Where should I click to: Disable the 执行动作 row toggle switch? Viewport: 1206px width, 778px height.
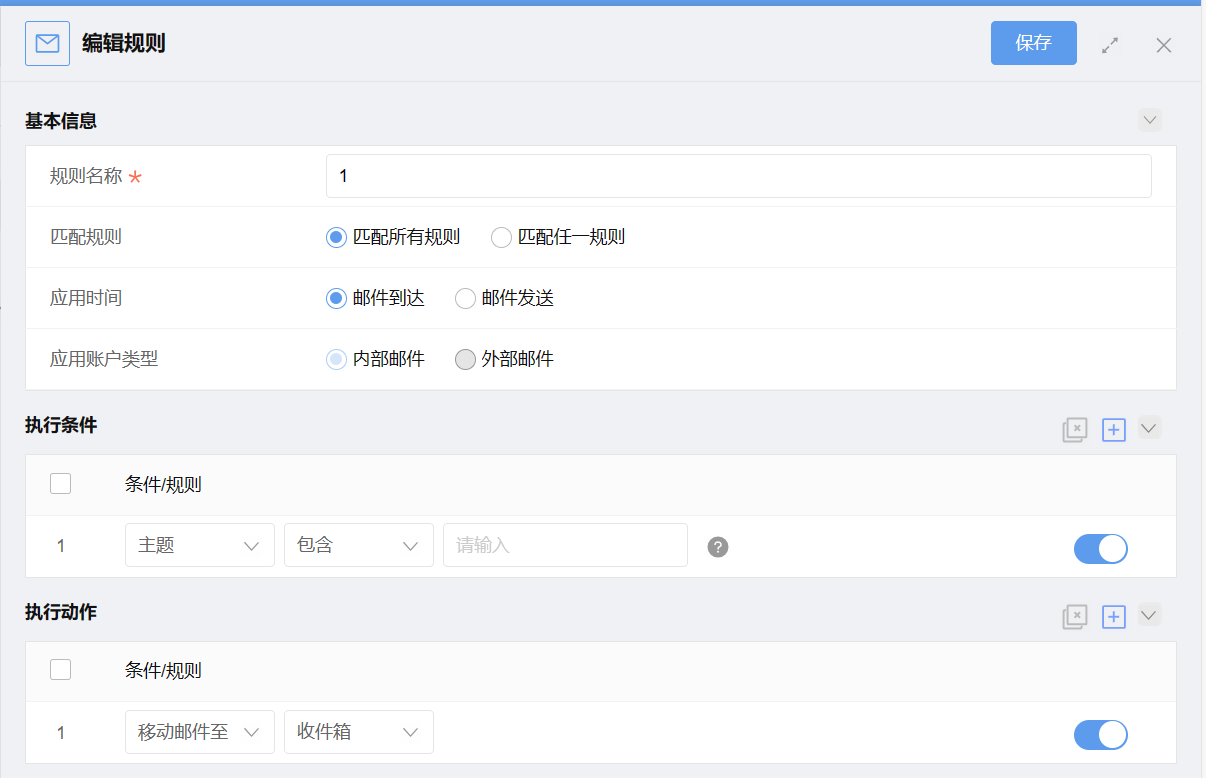point(1100,735)
